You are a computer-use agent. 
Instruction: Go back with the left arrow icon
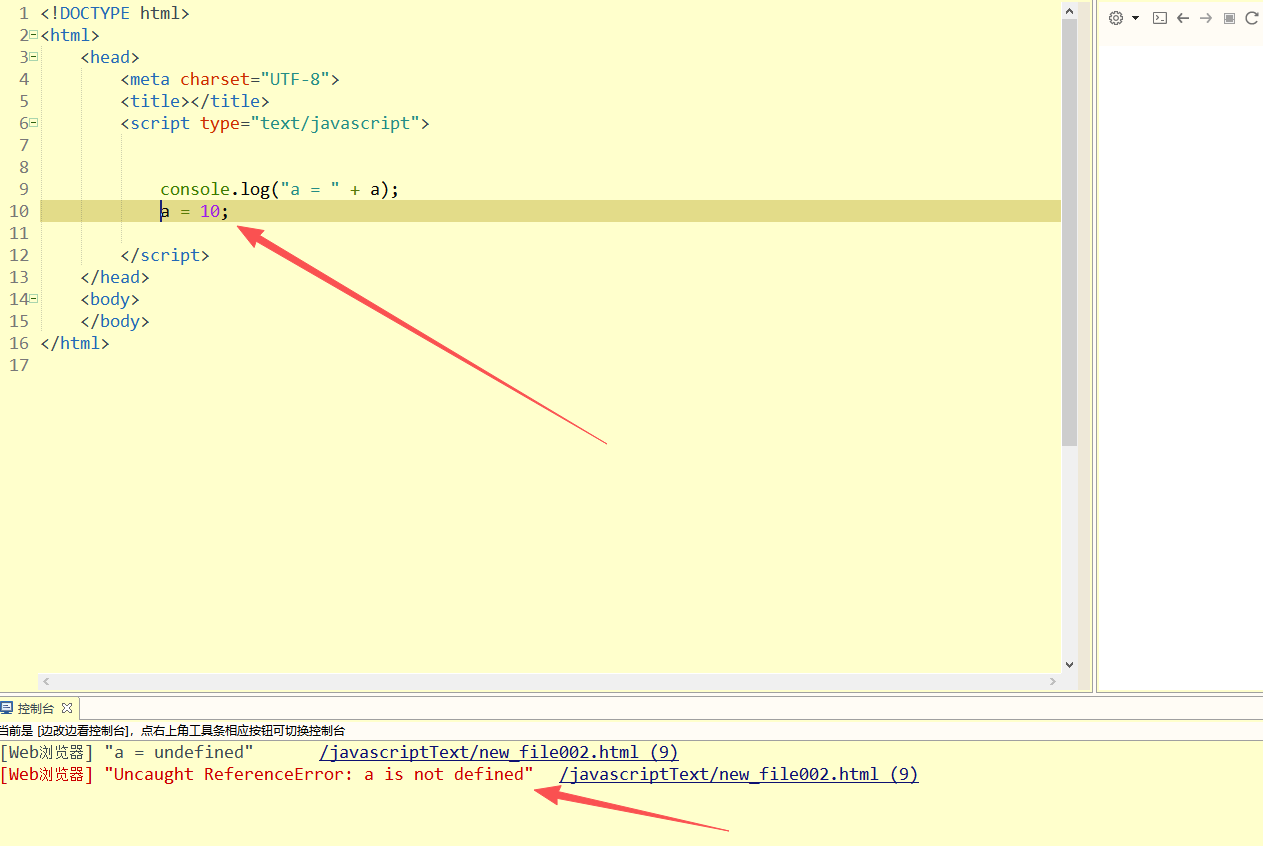coord(1183,18)
